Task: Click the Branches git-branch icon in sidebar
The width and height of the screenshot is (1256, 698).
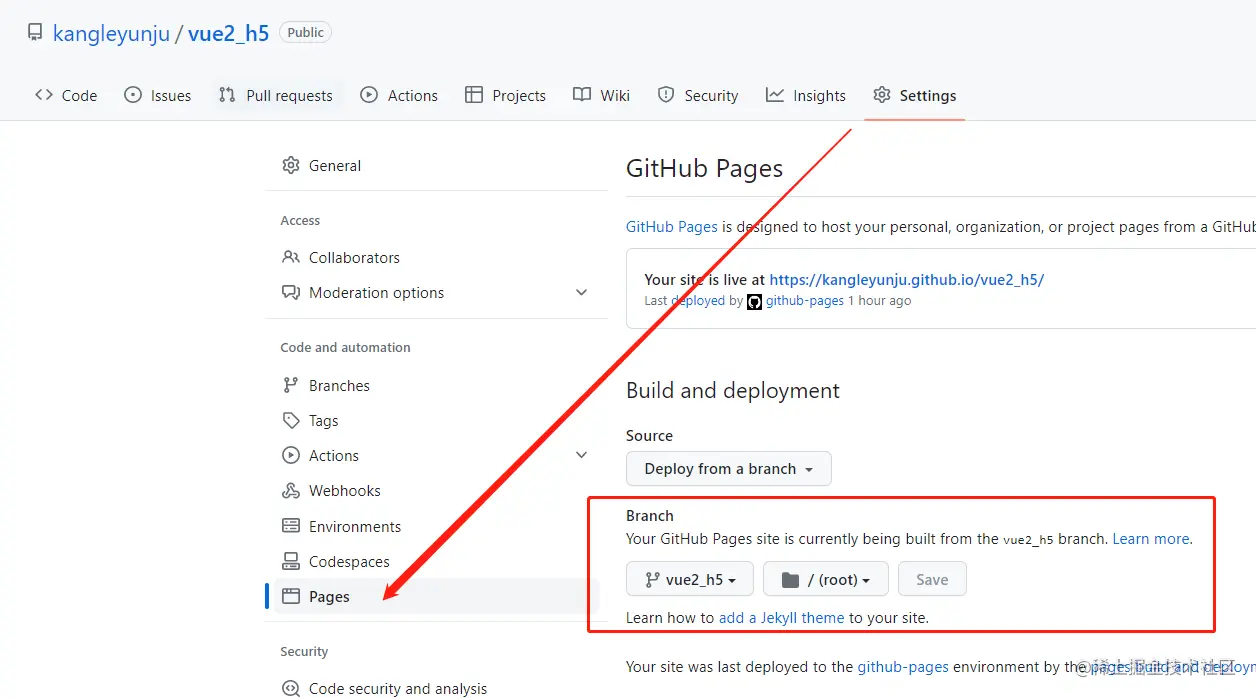Action: pyautogui.click(x=291, y=385)
